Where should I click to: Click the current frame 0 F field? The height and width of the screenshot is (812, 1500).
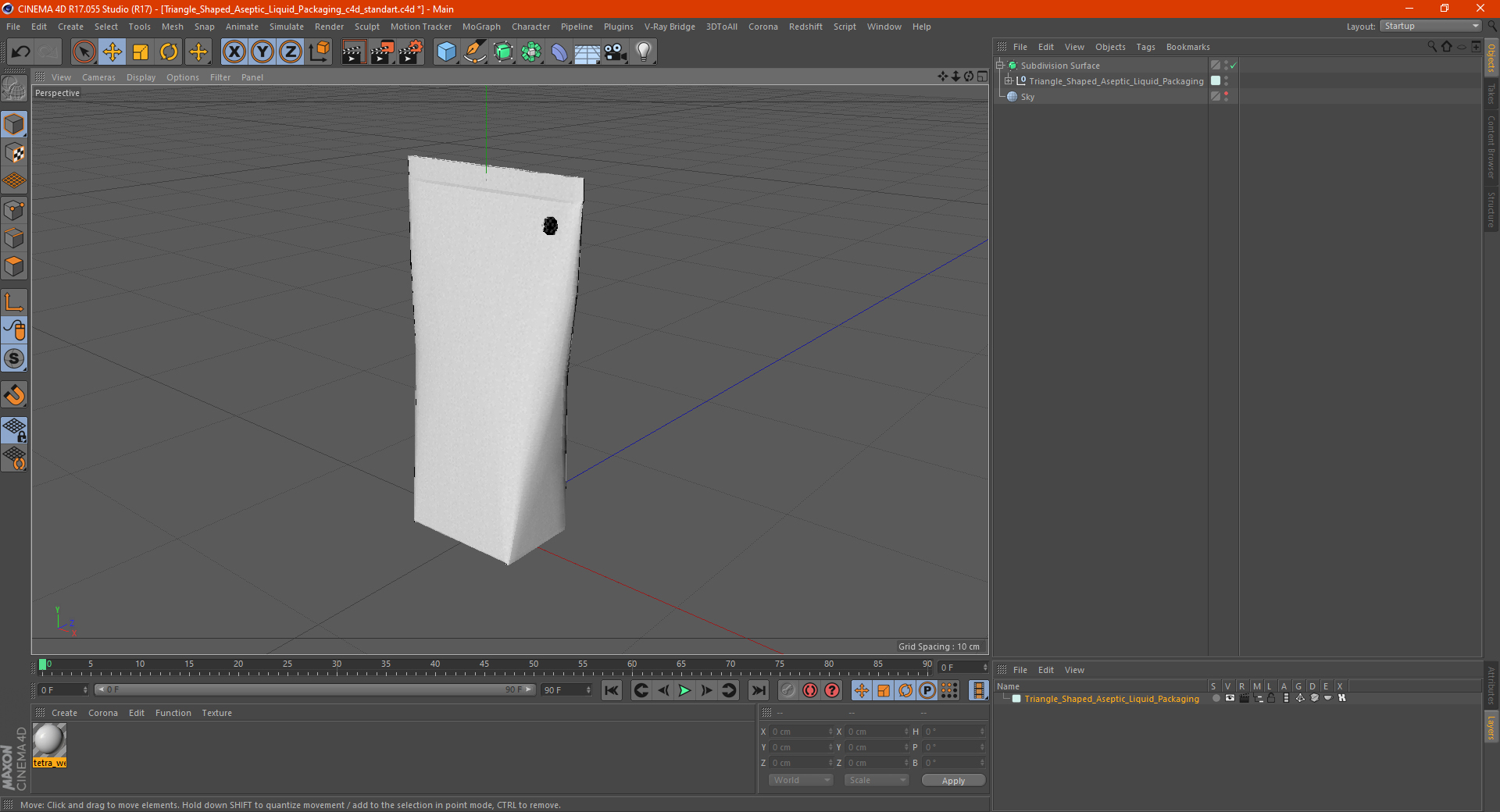tap(63, 690)
